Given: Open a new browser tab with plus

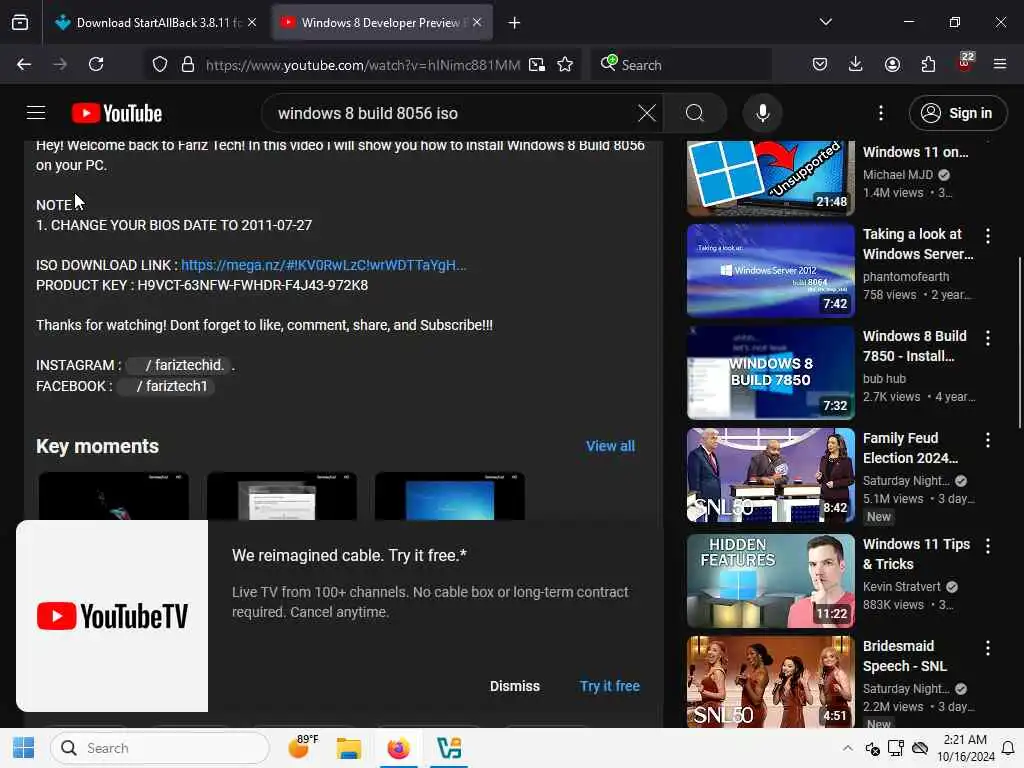Looking at the screenshot, I should [x=515, y=23].
